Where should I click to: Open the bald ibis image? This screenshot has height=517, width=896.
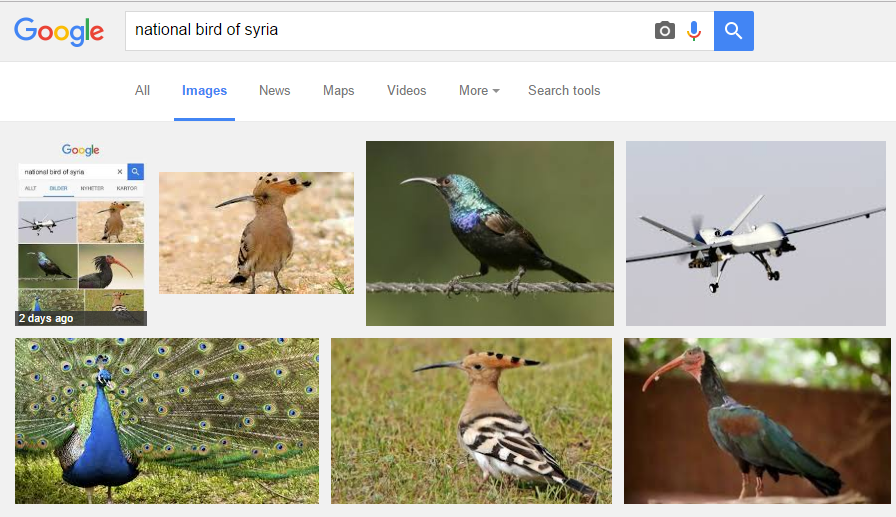pyautogui.click(x=757, y=420)
